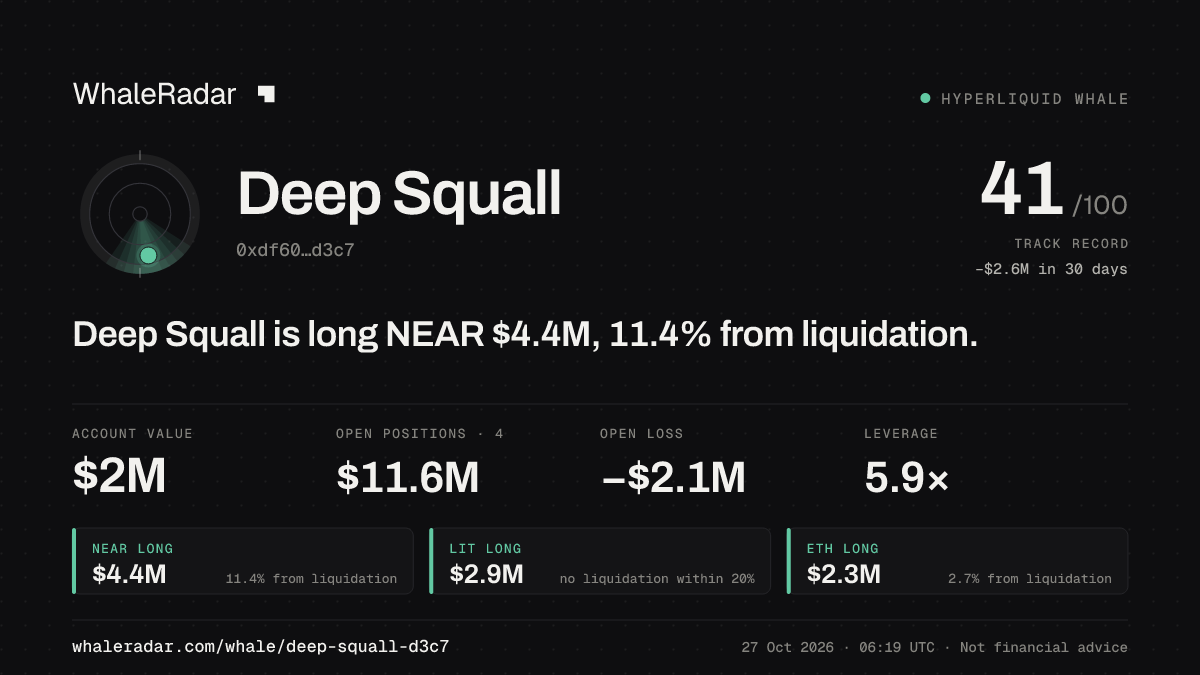Click the $4.4M NEAR position amount

pos(129,574)
